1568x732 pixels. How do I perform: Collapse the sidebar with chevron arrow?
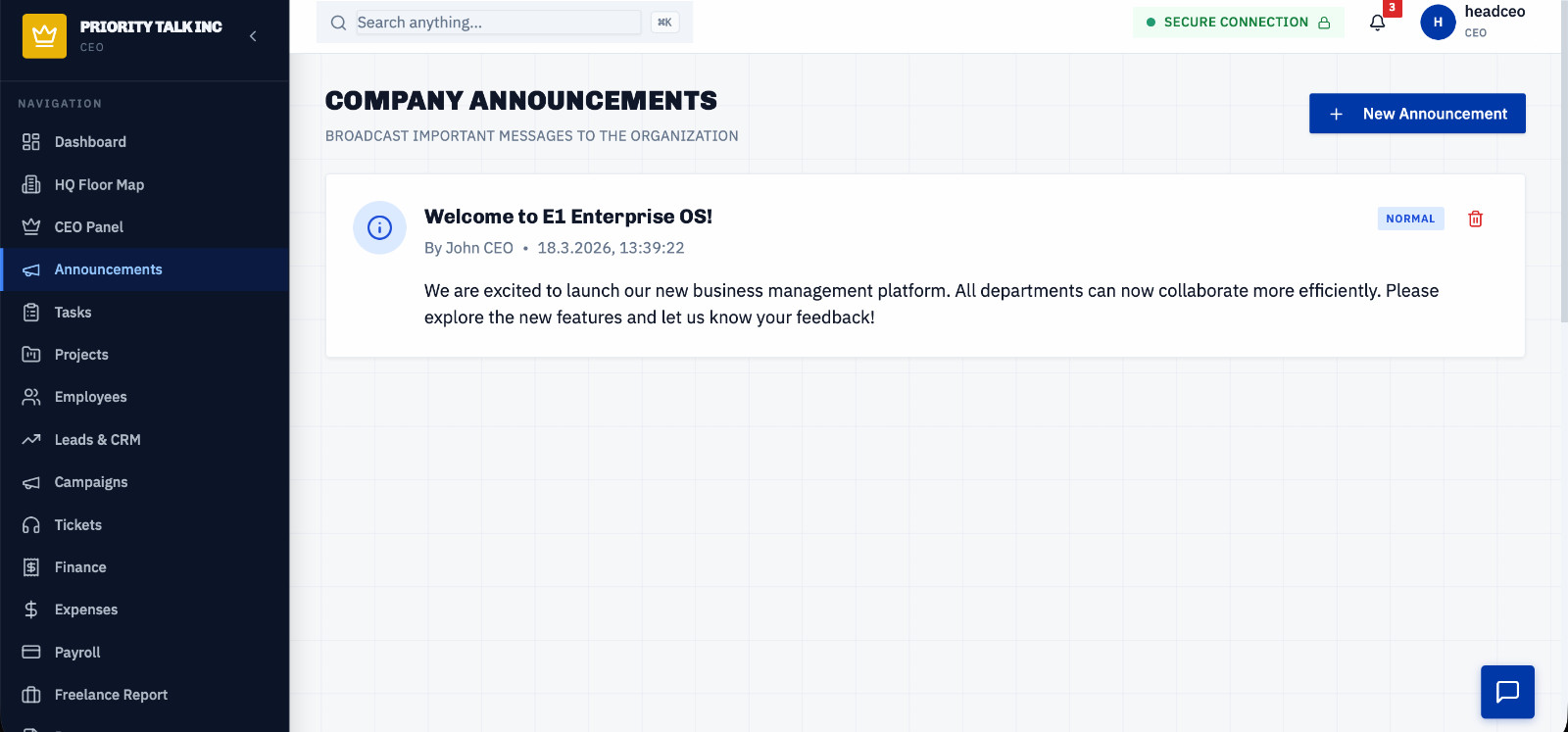253,36
